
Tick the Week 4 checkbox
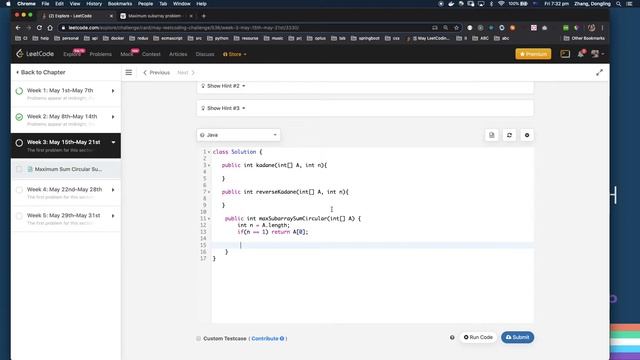pyautogui.click(x=19, y=190)
